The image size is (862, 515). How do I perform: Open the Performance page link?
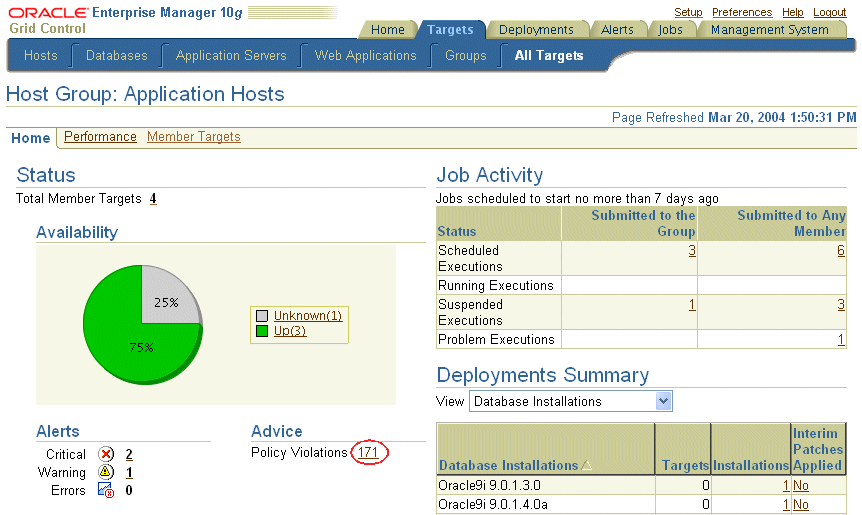point(100,136)
